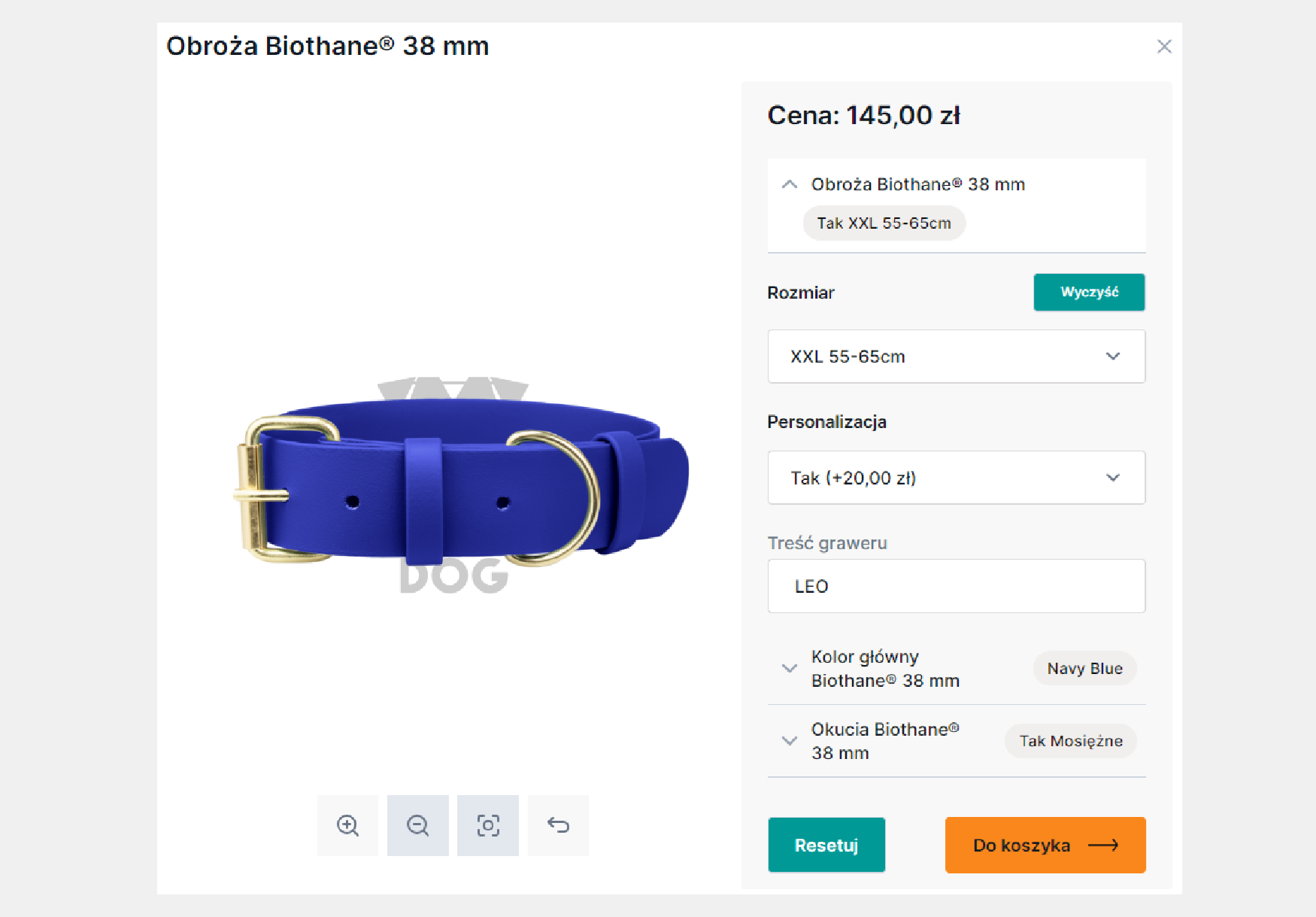
Task: Add the collar to cart via Do koszyka
Action: tap(1045, 845)
